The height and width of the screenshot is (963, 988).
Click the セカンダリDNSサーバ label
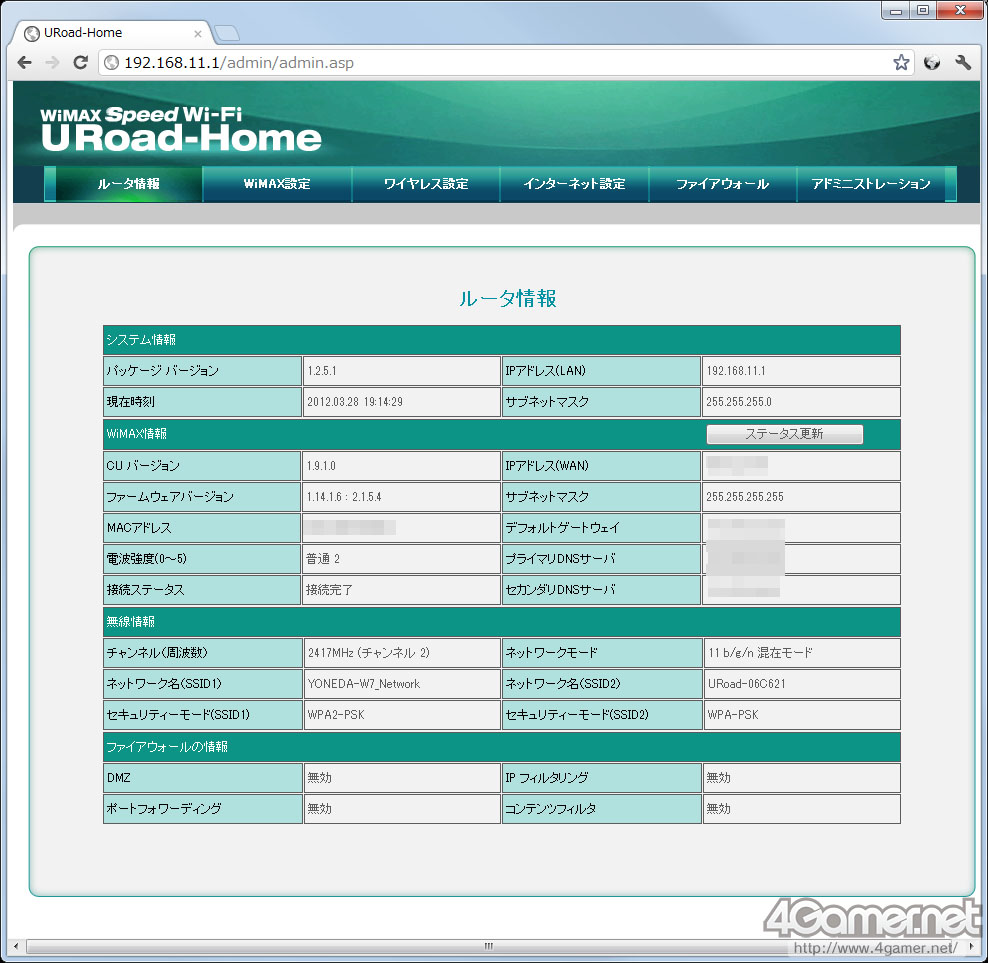coord(560,590)
